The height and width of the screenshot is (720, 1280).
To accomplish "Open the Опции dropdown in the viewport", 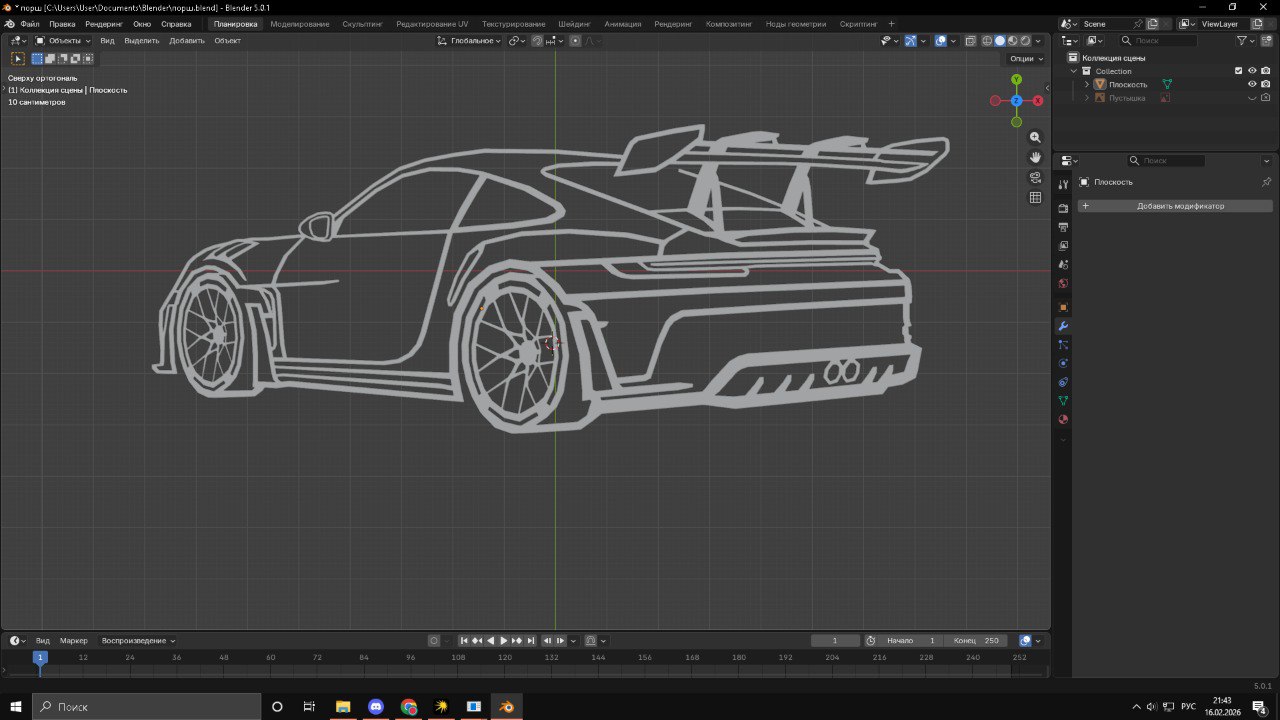I will (1026, 59).
